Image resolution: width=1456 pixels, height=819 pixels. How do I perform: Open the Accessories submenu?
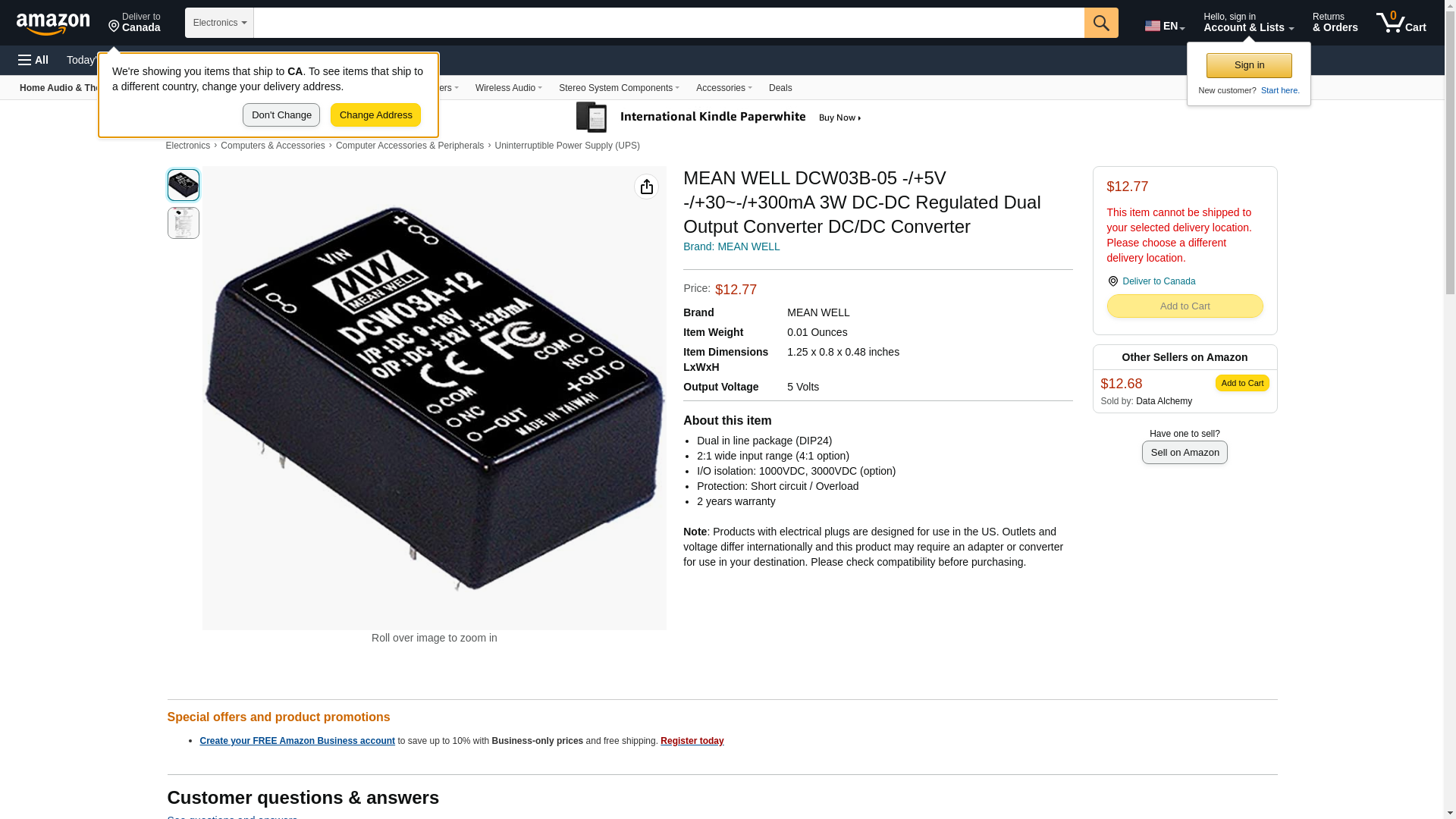[x=723, y=88]
